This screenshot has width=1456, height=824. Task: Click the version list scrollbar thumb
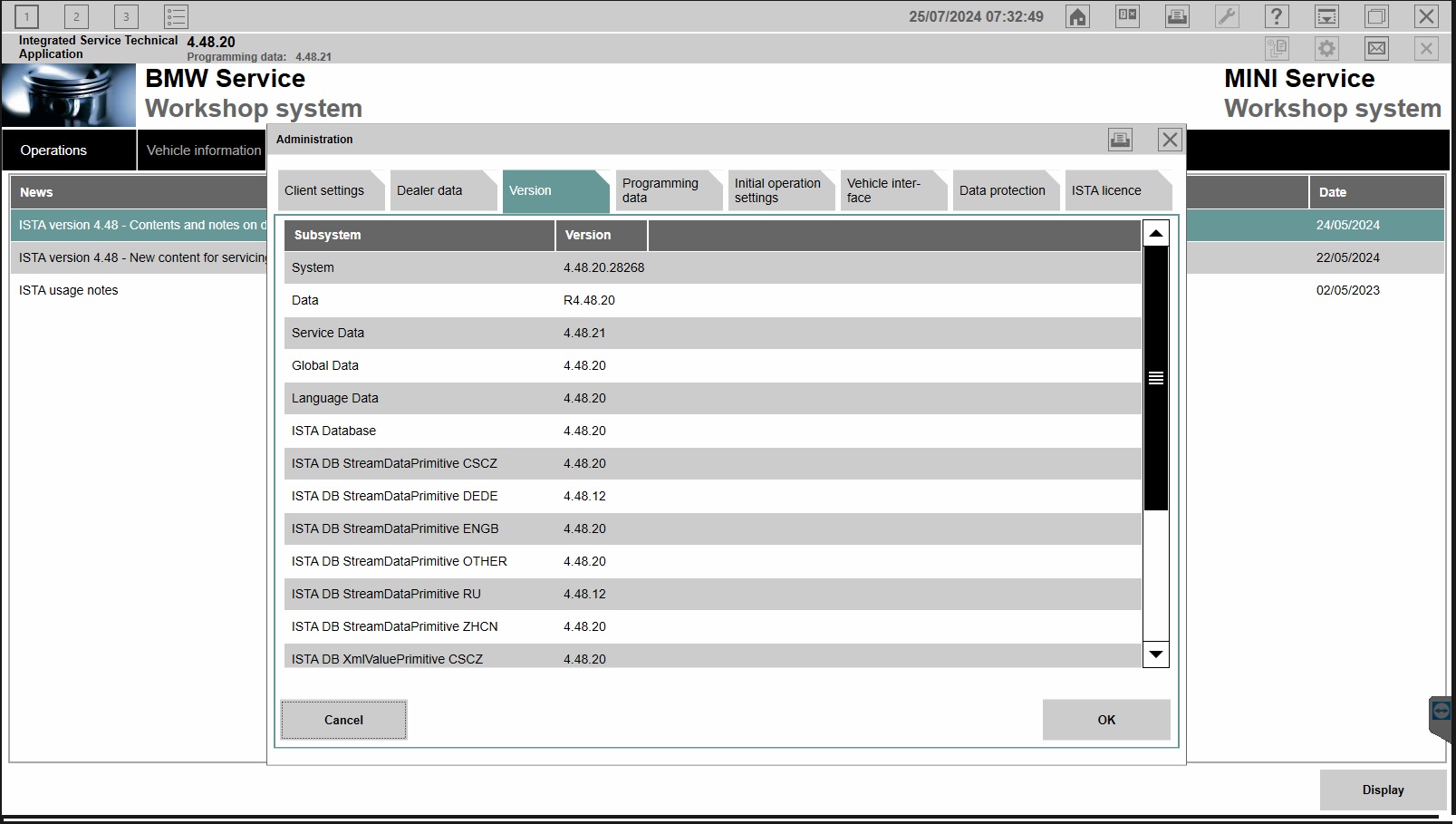(1156, 378)
